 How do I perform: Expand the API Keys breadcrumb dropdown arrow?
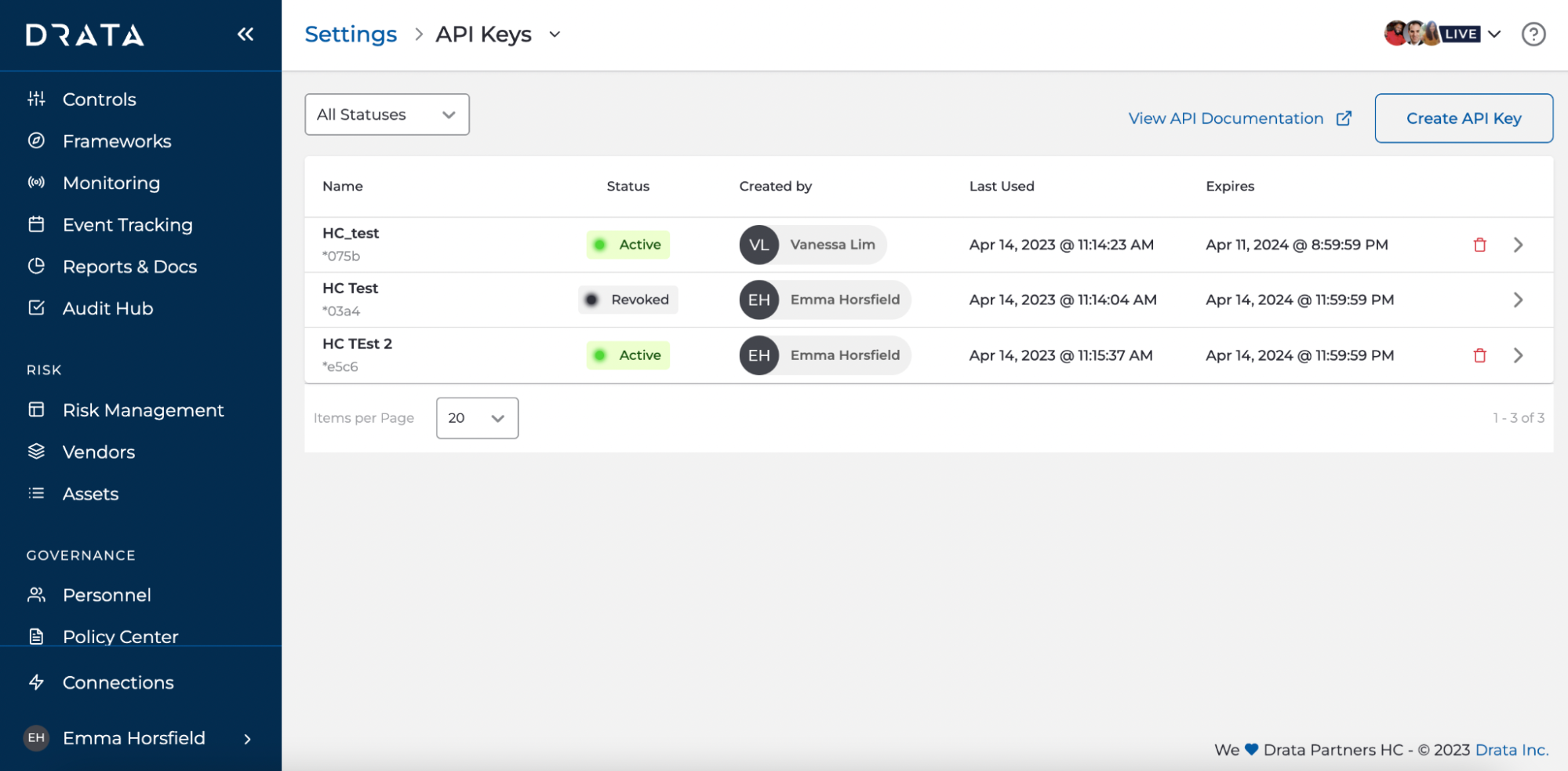coord(555,35)
